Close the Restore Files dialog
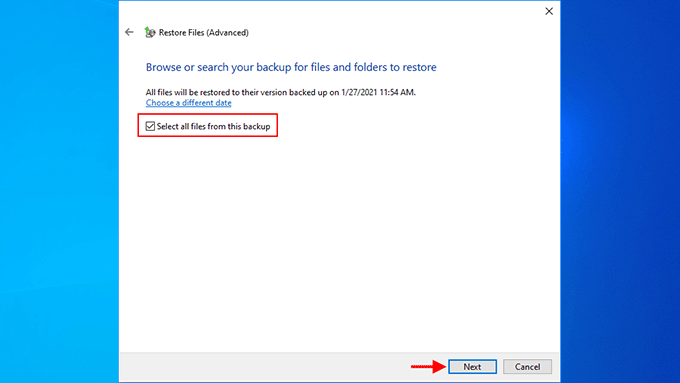This screenshot has height=383, width=680. [x=549, y=11]
